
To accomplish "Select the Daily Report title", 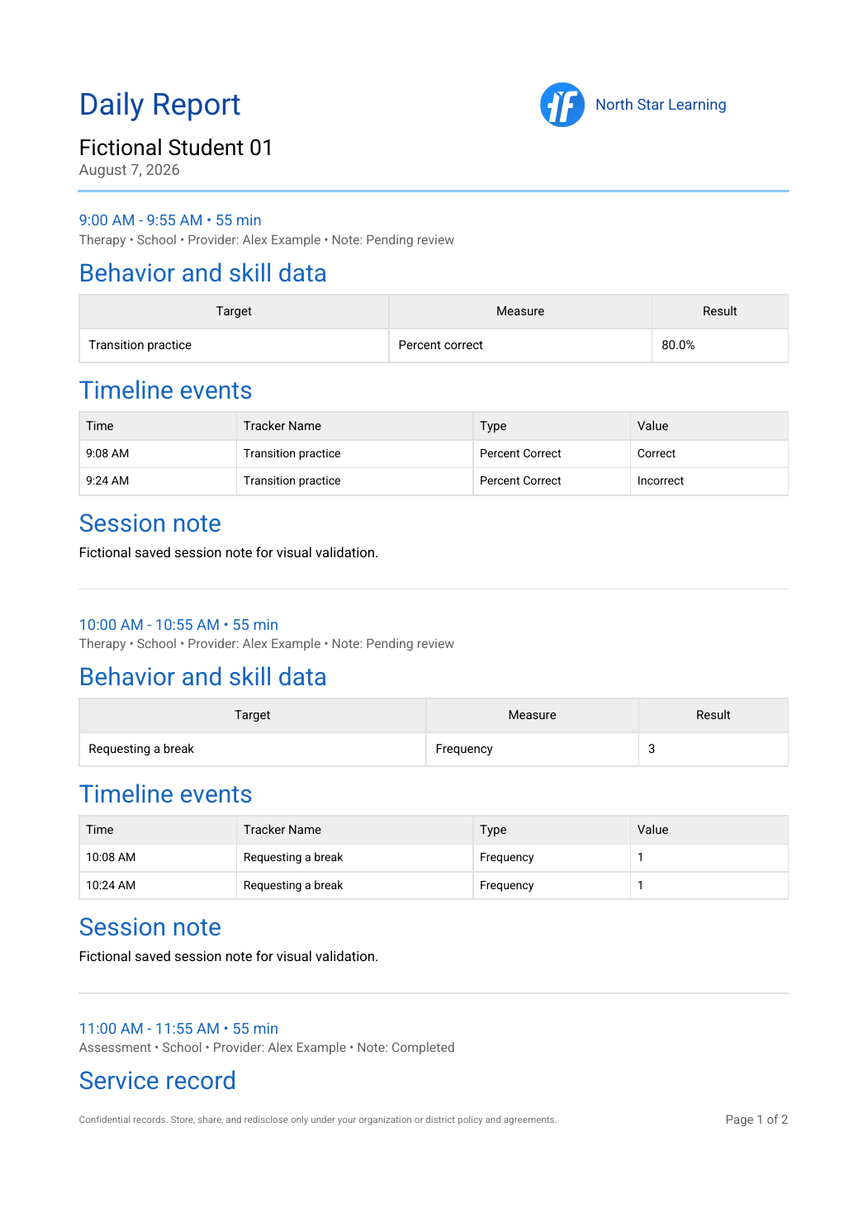I will tap(160, 105).
